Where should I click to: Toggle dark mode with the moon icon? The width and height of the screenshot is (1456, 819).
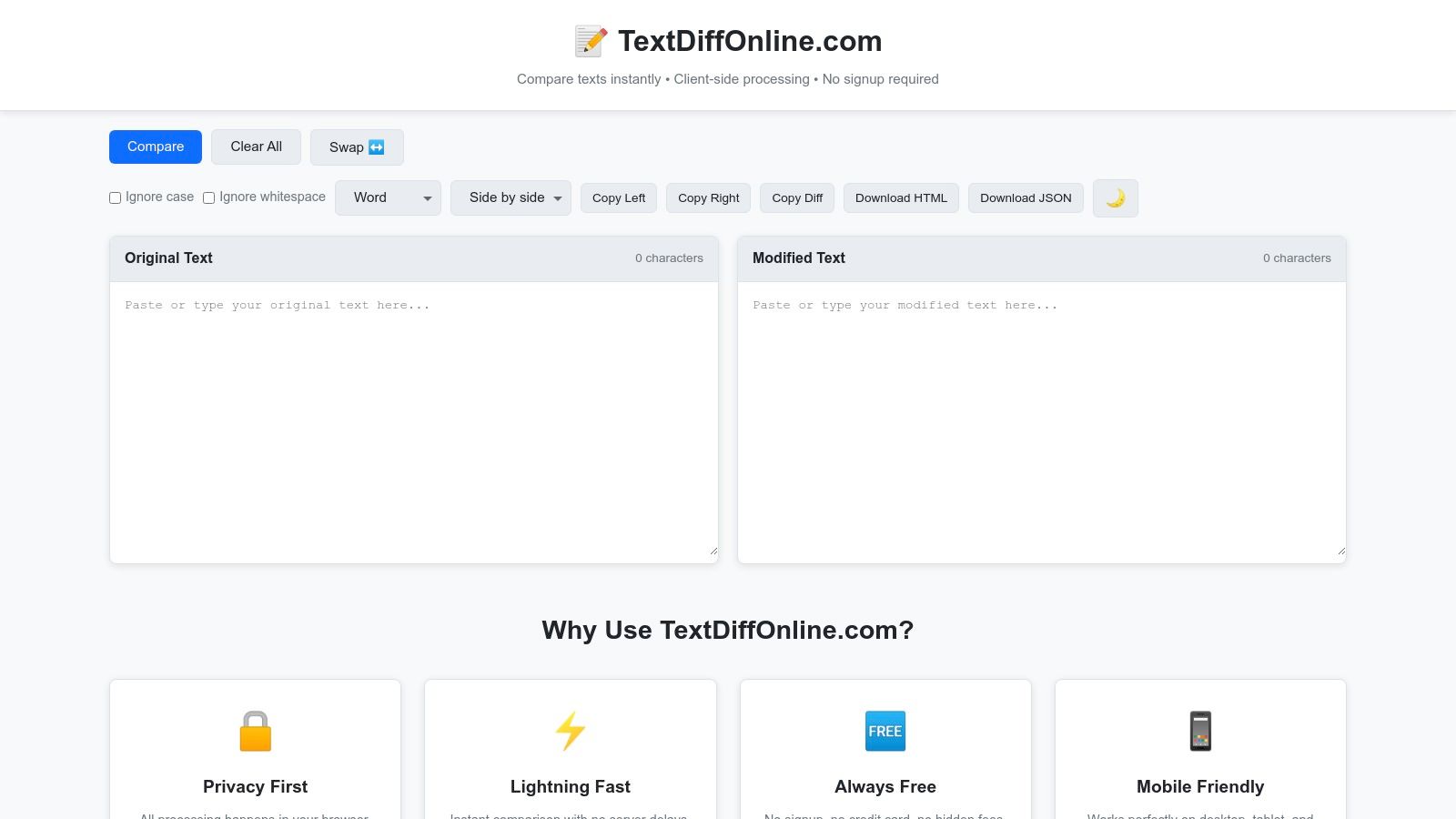[x=1115, y=197]
